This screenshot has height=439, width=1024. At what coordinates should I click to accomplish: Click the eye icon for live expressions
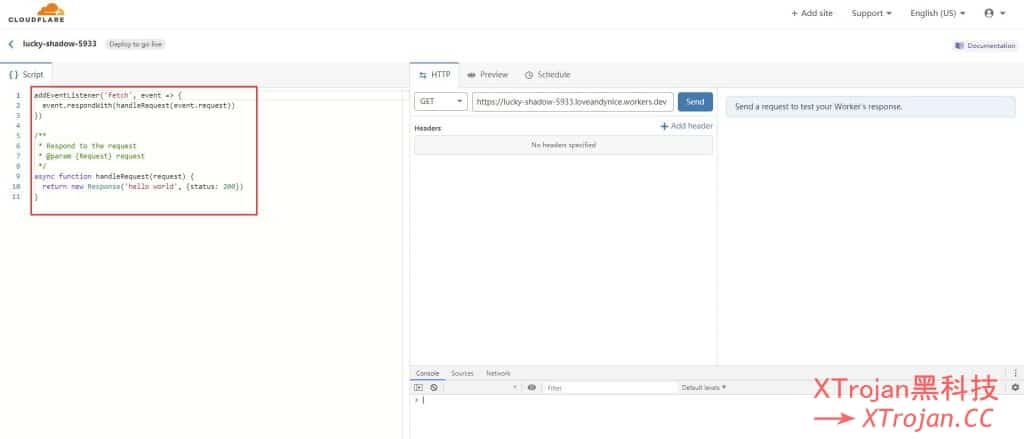[x=532, y=387]
